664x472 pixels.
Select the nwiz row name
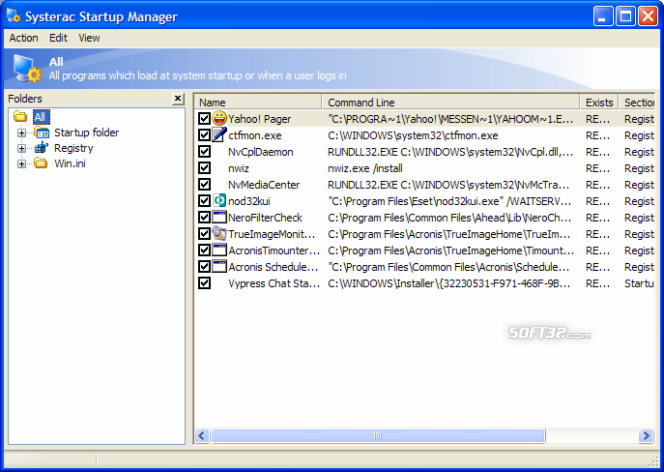[x=238, y=168]
